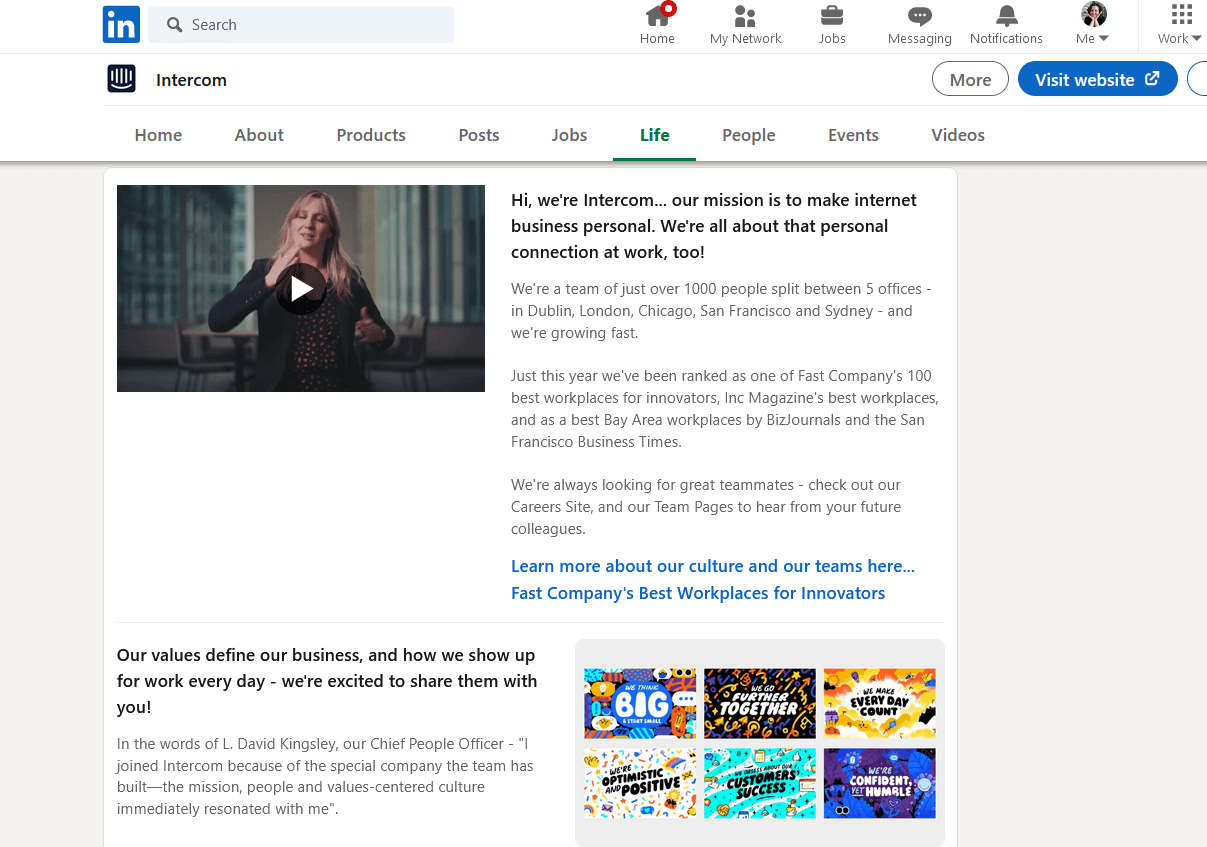Open the Home icon in top navigation
This screenshot has height=847, width=1207.
click(x=657, y=15)
